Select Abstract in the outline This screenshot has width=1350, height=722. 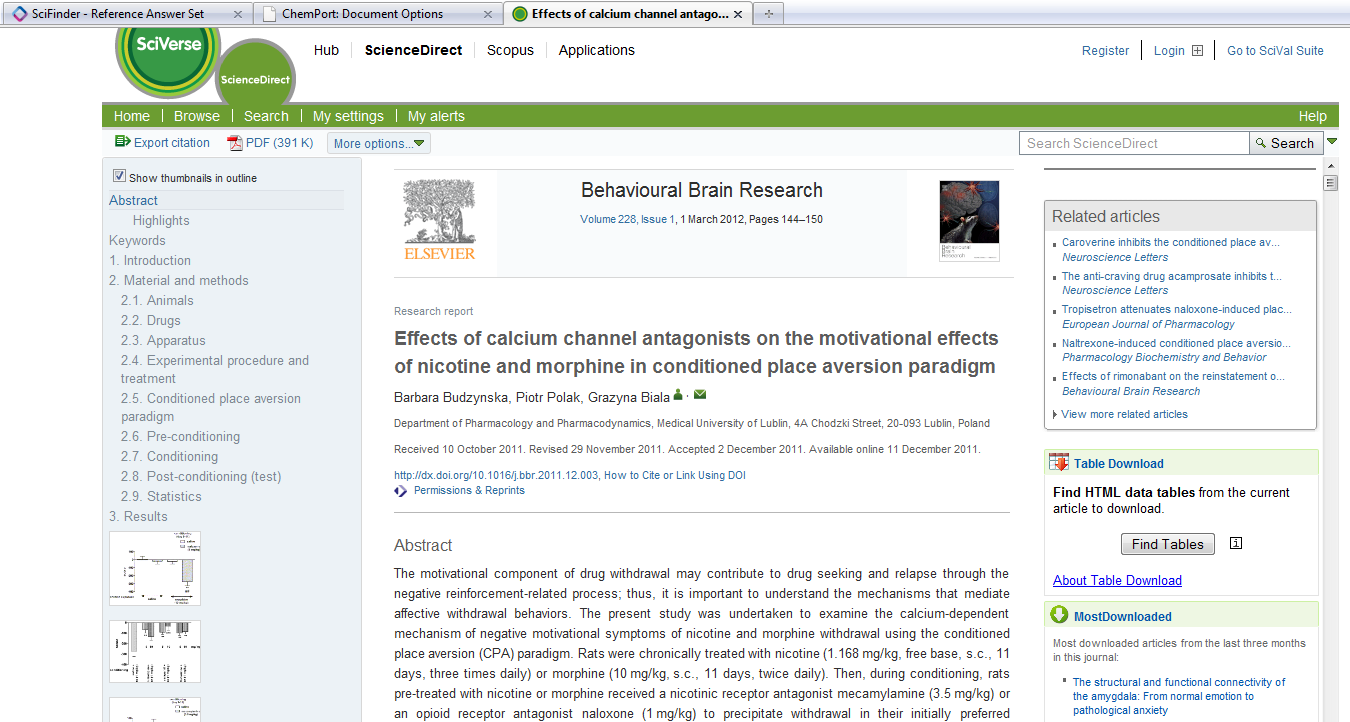pos(133,200)
